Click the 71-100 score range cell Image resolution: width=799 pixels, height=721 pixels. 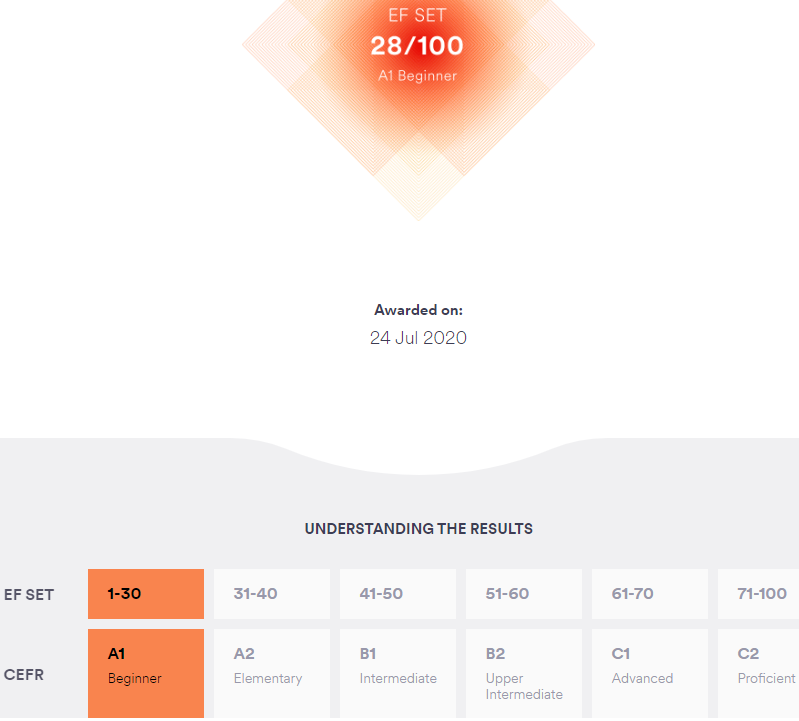click(x=758, y=594)
